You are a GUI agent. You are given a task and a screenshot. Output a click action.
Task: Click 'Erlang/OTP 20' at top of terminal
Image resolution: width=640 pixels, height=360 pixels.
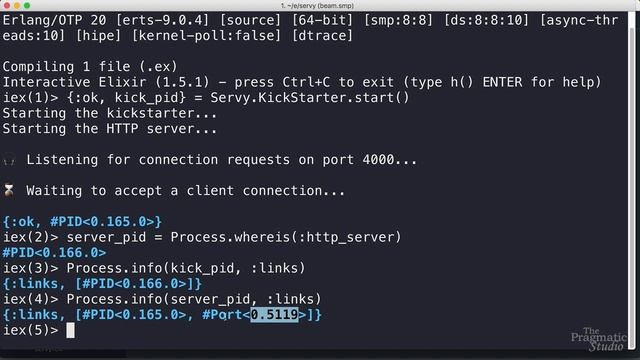point(54,20)
